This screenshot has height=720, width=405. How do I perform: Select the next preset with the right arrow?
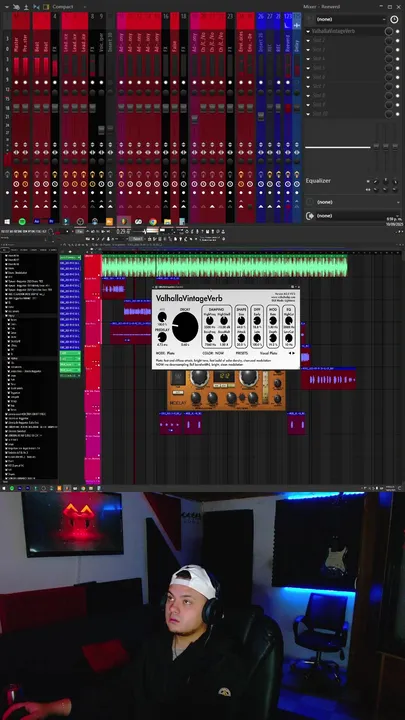[x=294, y=353]
